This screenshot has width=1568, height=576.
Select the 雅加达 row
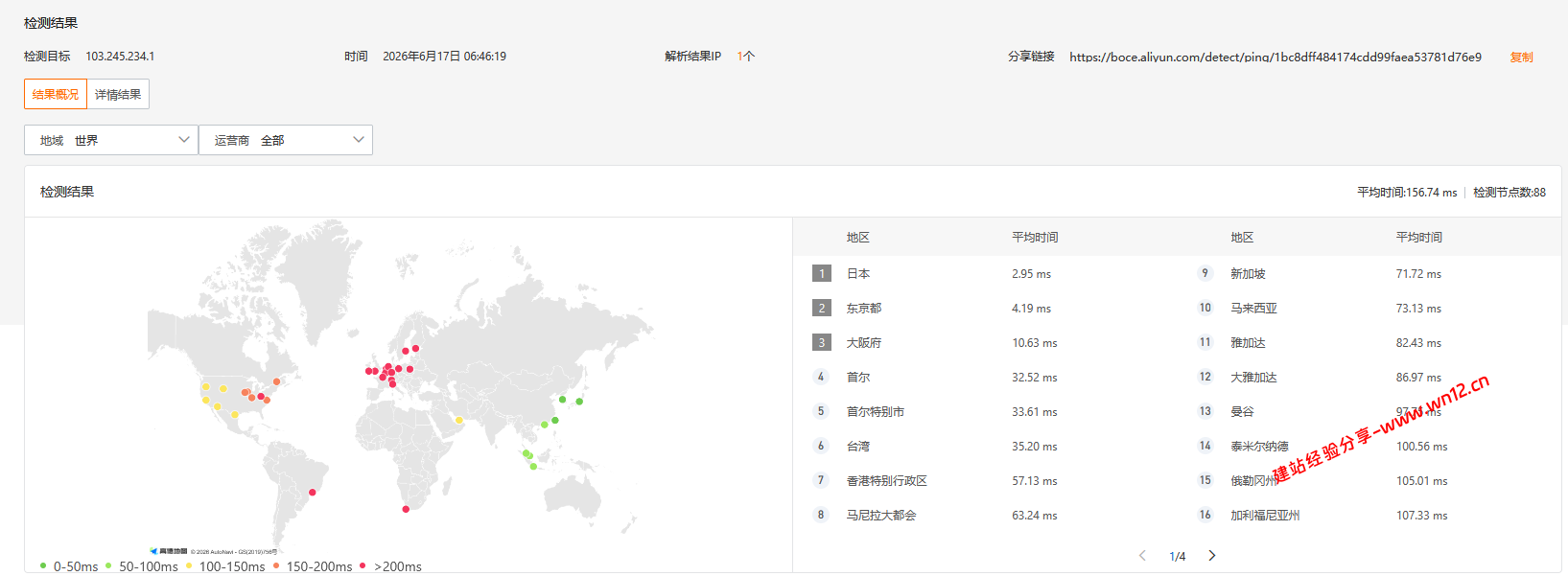click(1369, 342)
